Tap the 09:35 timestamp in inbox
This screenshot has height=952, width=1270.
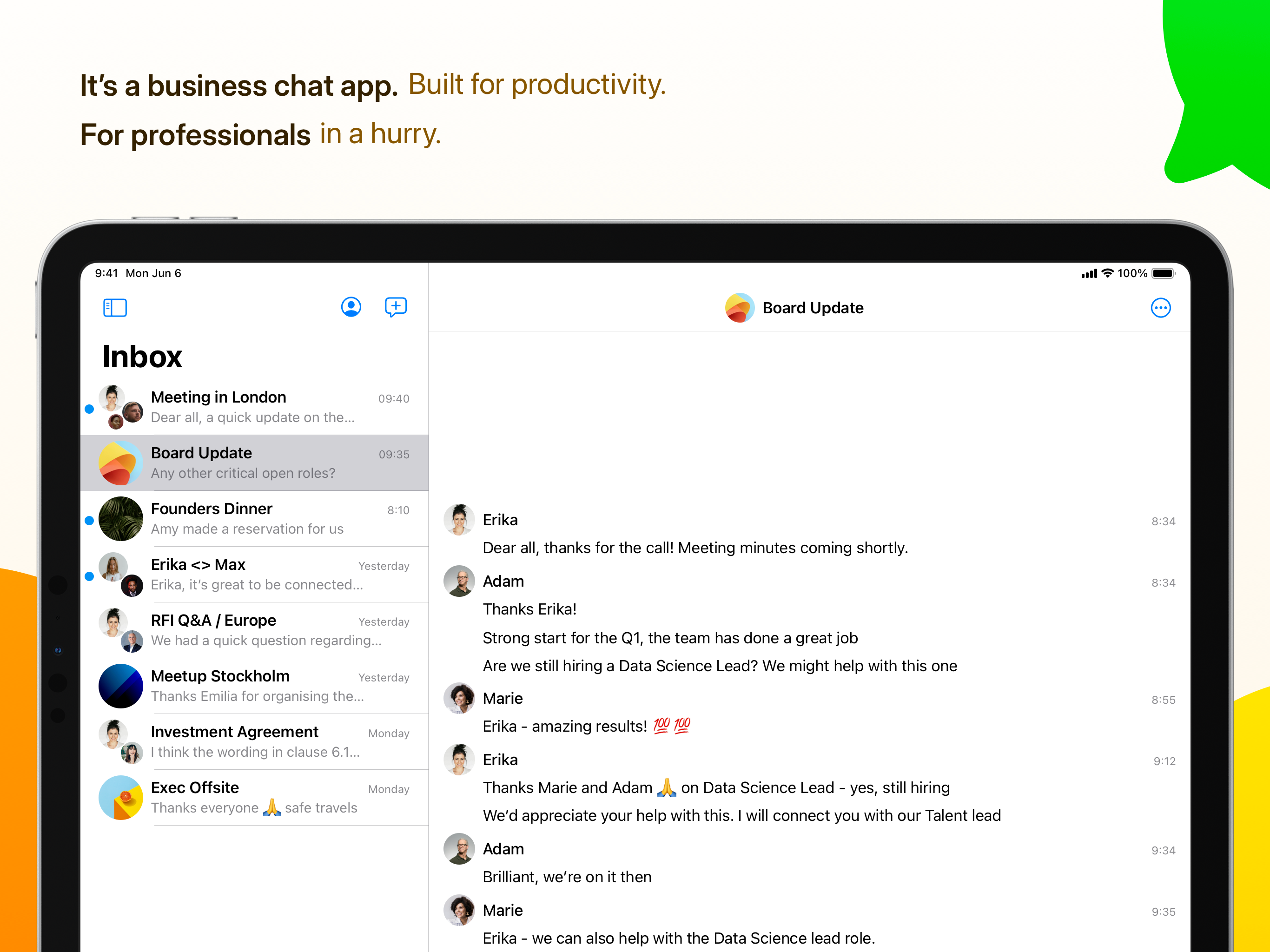(x=393, y=454)
